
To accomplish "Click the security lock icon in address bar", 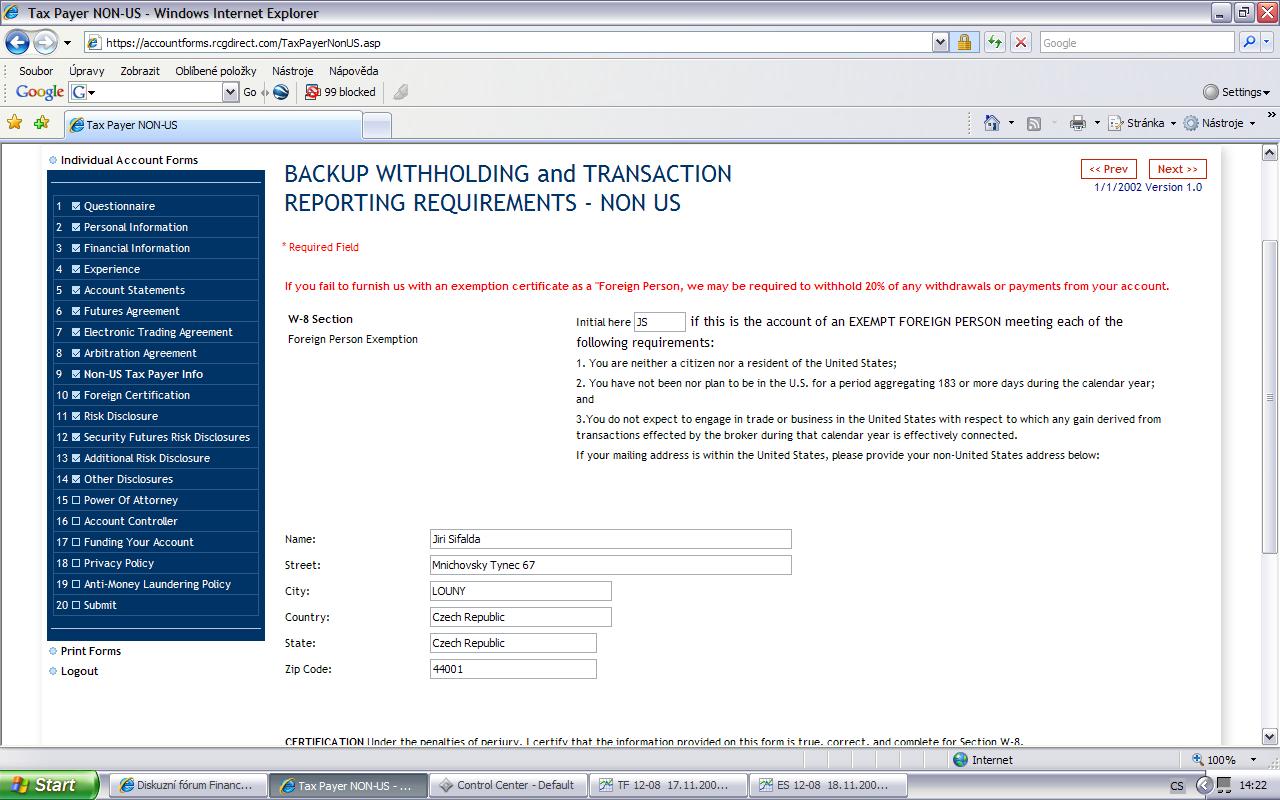I will (964, 42).
